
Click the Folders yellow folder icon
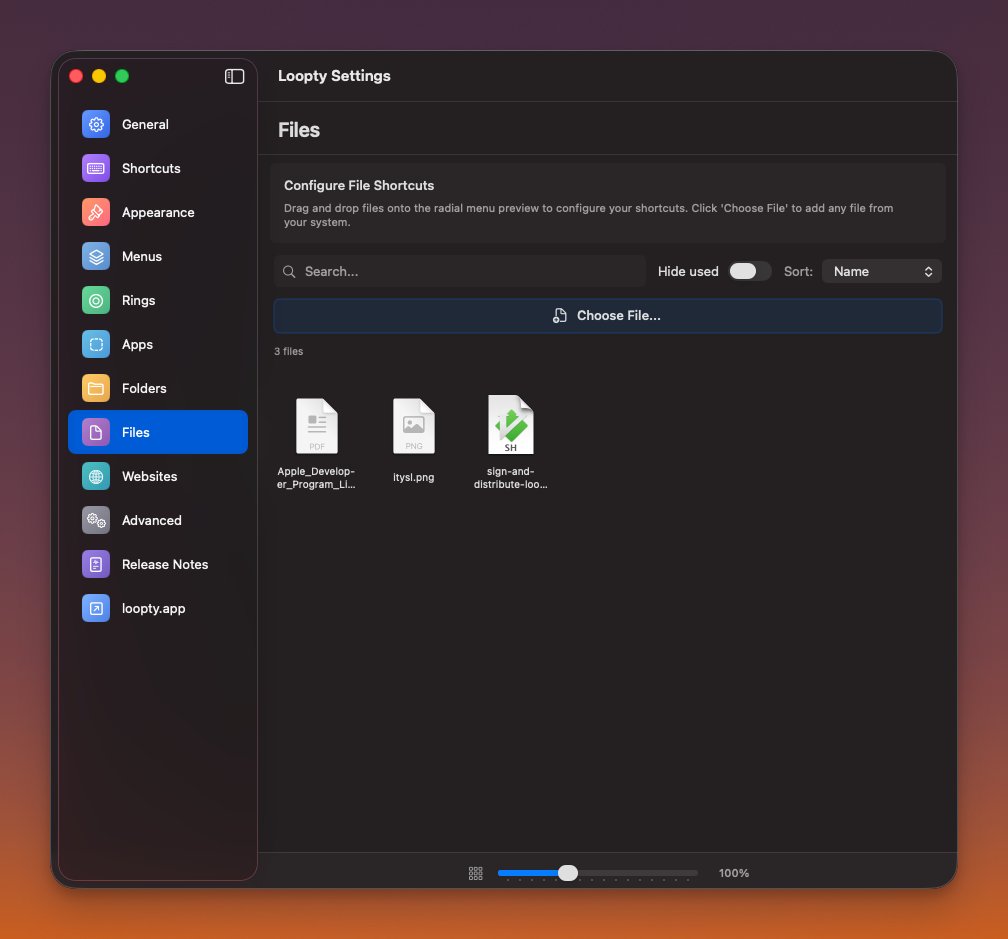pos(96,388)
